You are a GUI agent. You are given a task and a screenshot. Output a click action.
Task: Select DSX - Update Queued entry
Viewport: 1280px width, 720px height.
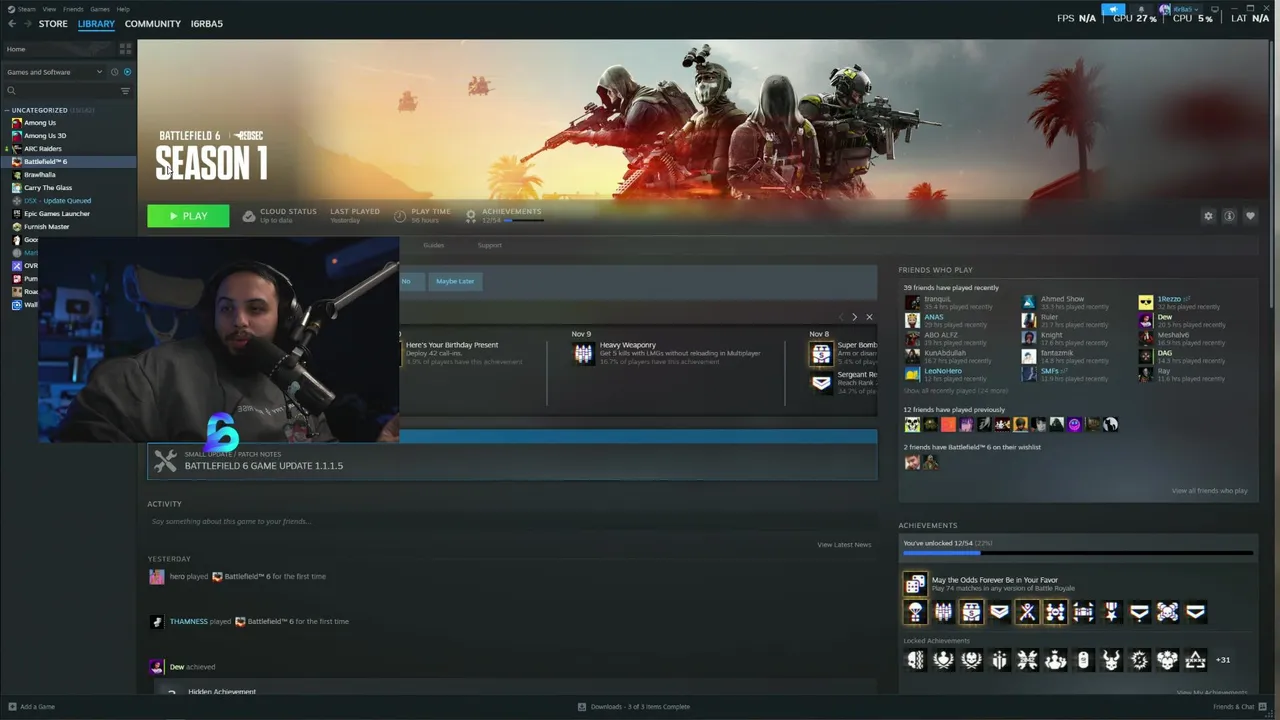coord(57,201)
